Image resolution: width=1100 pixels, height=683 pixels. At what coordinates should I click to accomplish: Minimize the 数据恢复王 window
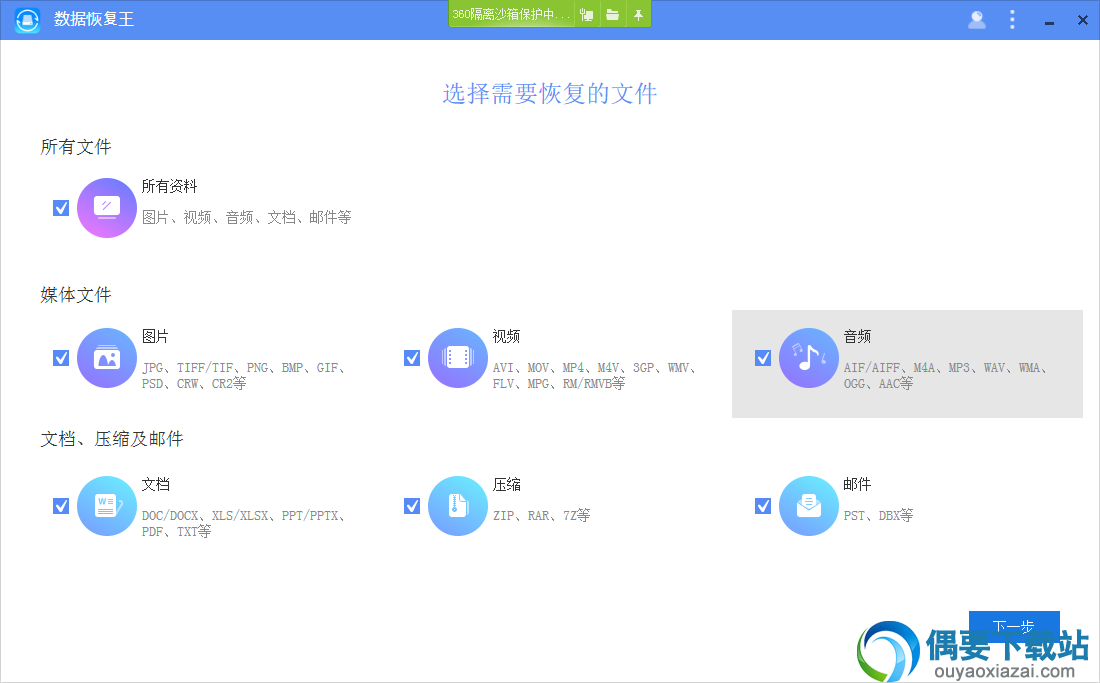pos(1049,23)
